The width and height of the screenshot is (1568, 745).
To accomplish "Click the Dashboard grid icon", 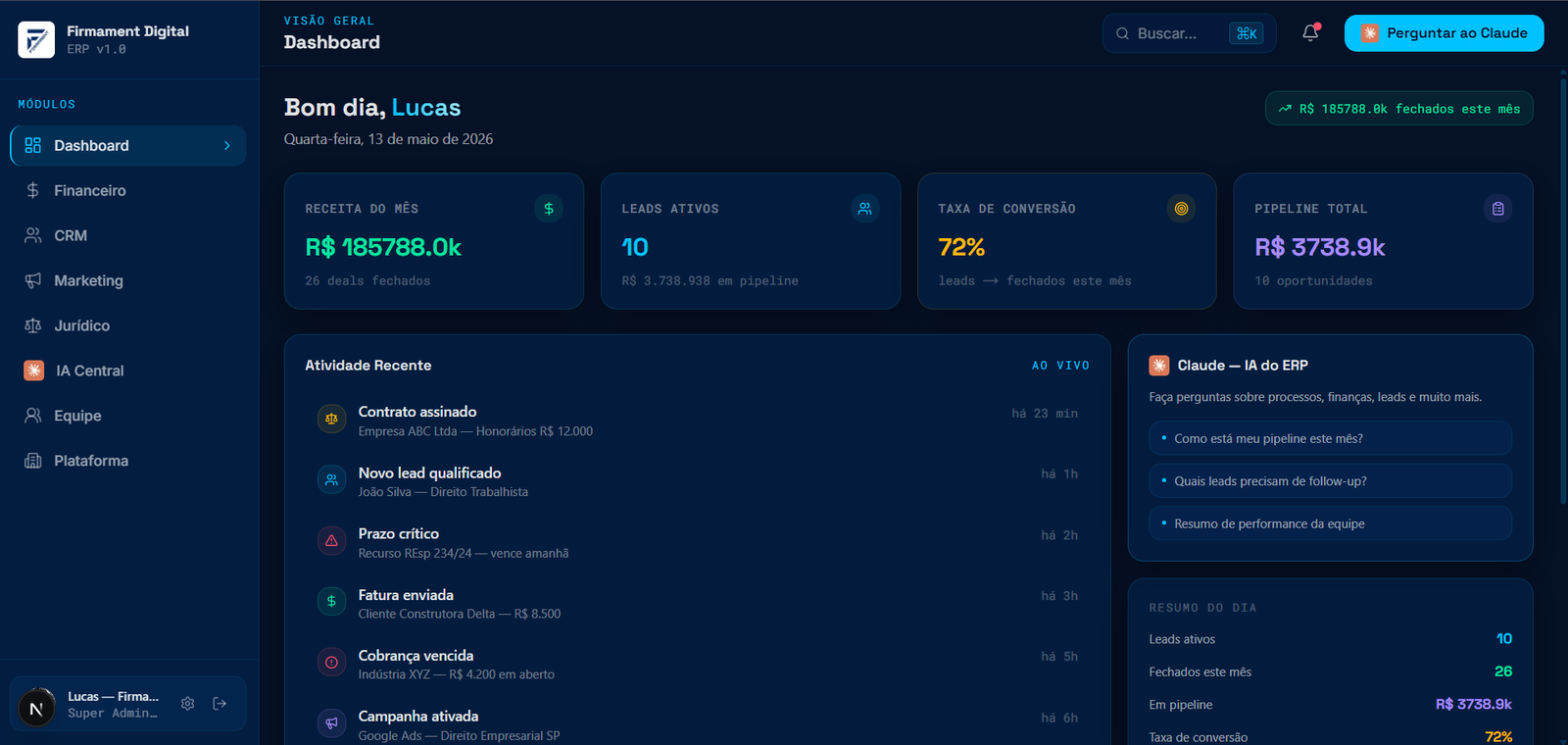I will click(x=33, y=145).
